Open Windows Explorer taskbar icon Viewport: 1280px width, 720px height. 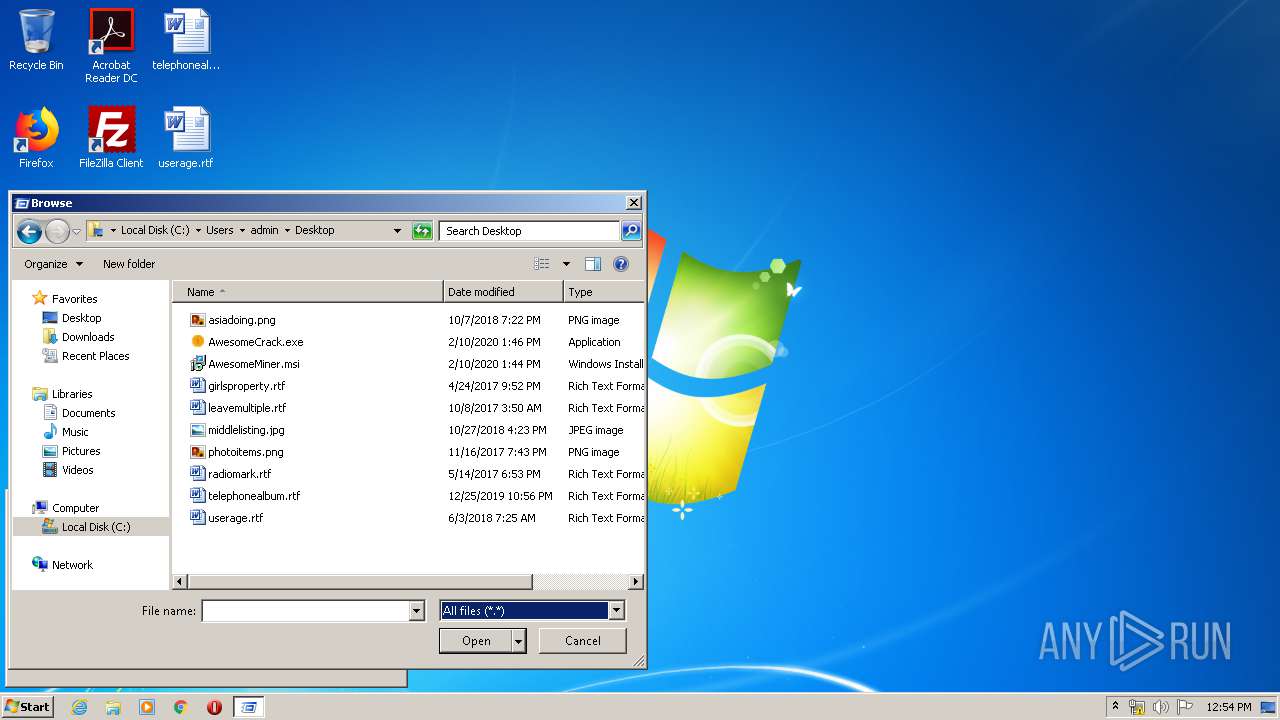(x=113, y=707)
